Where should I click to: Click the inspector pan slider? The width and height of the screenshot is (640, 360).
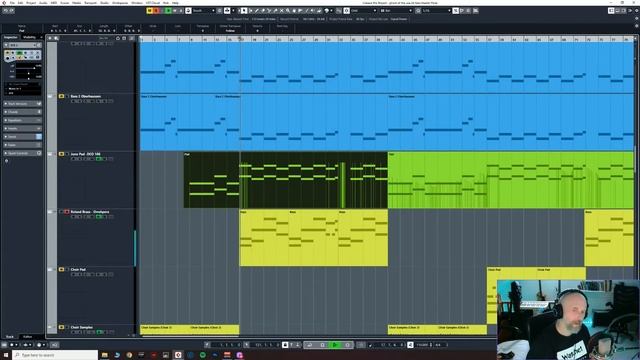pyautogui.click(x=29, y=73)
